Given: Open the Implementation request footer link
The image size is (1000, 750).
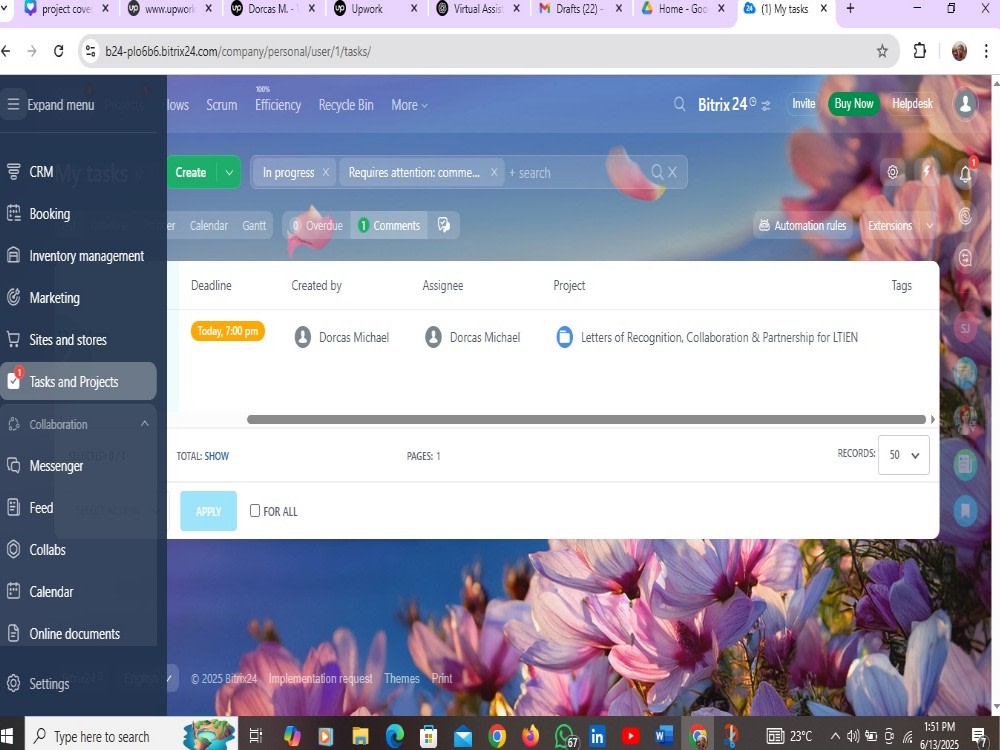Looking at the screenshot, I should (320, 678).
